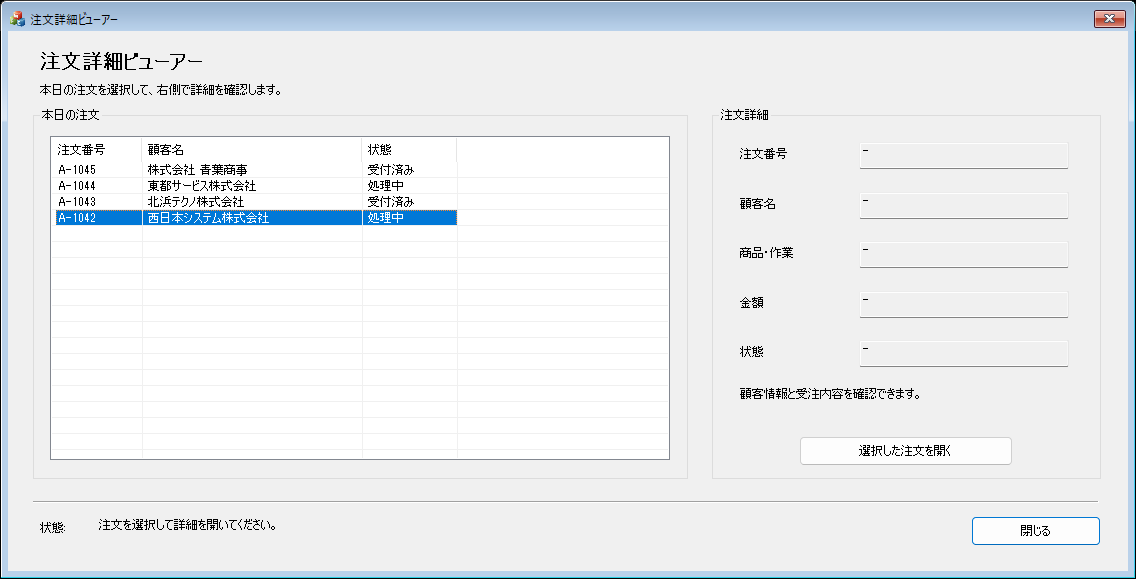Click the status message 注文を選択して詳細を開いてください。

tap(188, 525)
